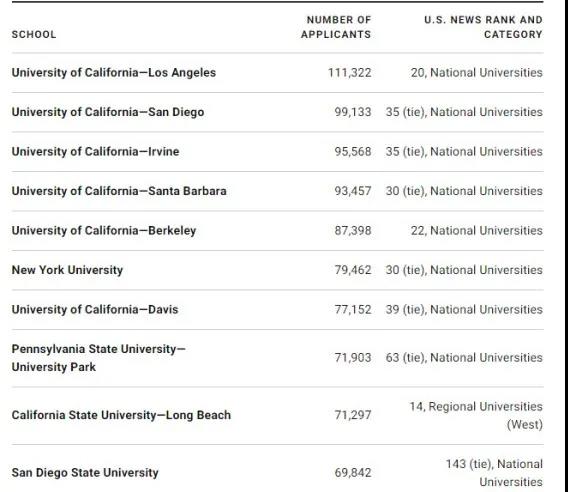Click California State University—Long Beach name
The image size is (568, 492).
[x=121, y=415]
